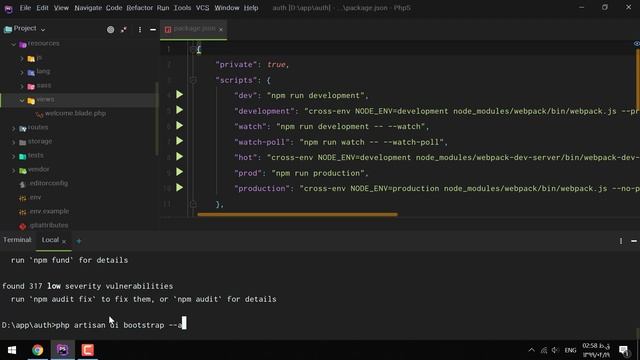Expand the routes folder
This screenshot has height=360, width=640.
point(13,128)
